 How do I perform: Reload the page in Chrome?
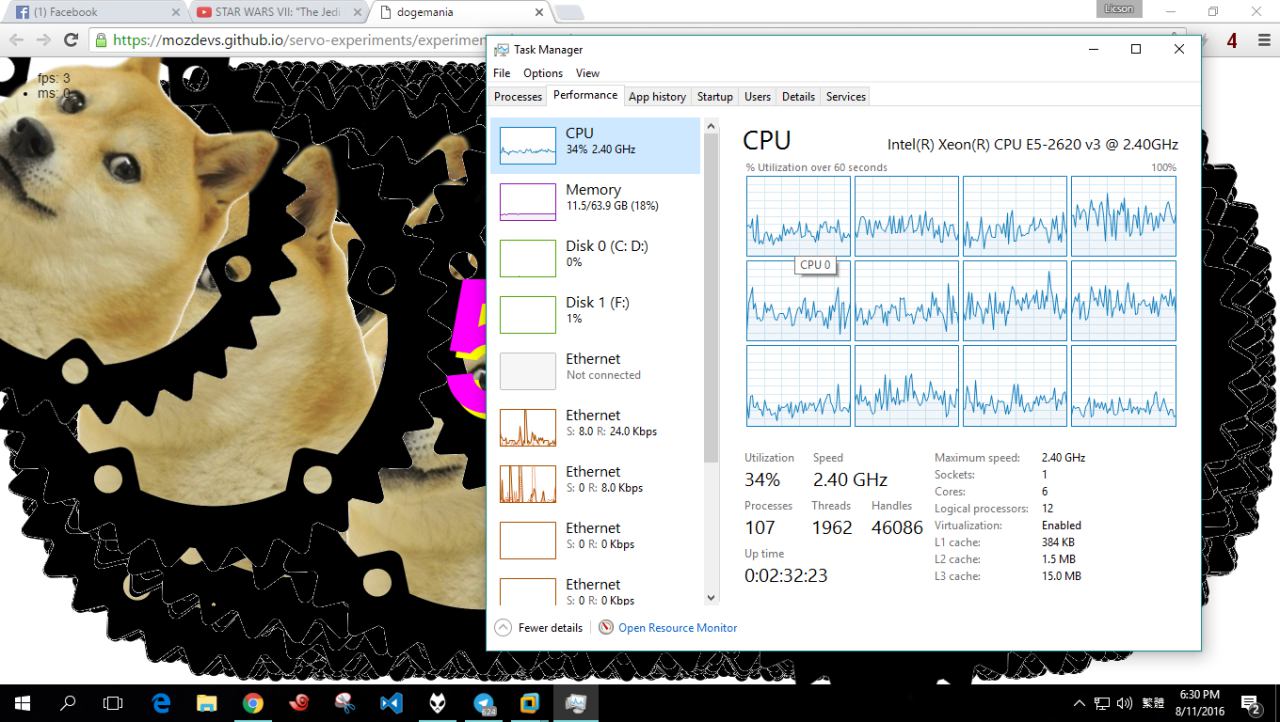pyautogui.click(x=71, y=40)
